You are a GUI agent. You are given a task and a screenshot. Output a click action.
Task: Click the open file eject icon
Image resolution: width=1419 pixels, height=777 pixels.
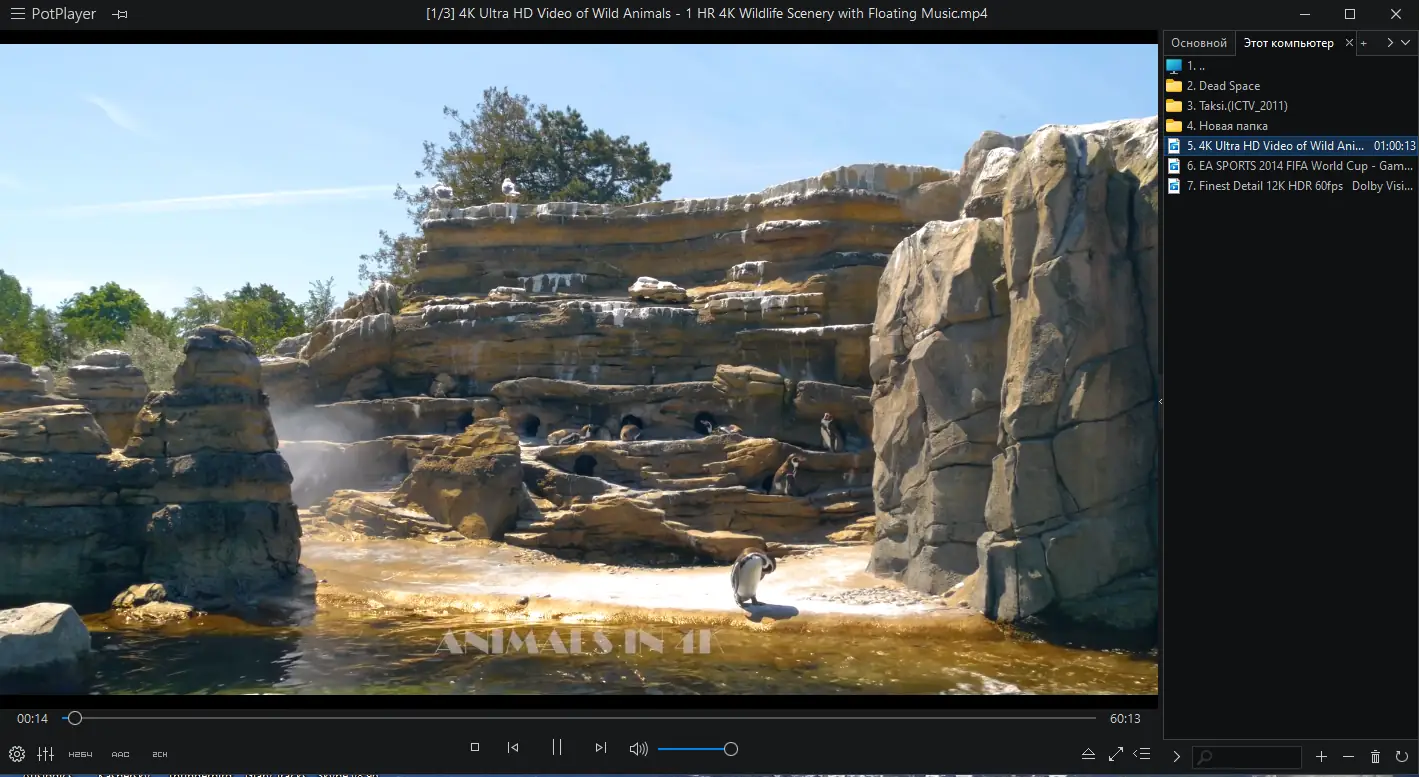tap(1089, 754)
